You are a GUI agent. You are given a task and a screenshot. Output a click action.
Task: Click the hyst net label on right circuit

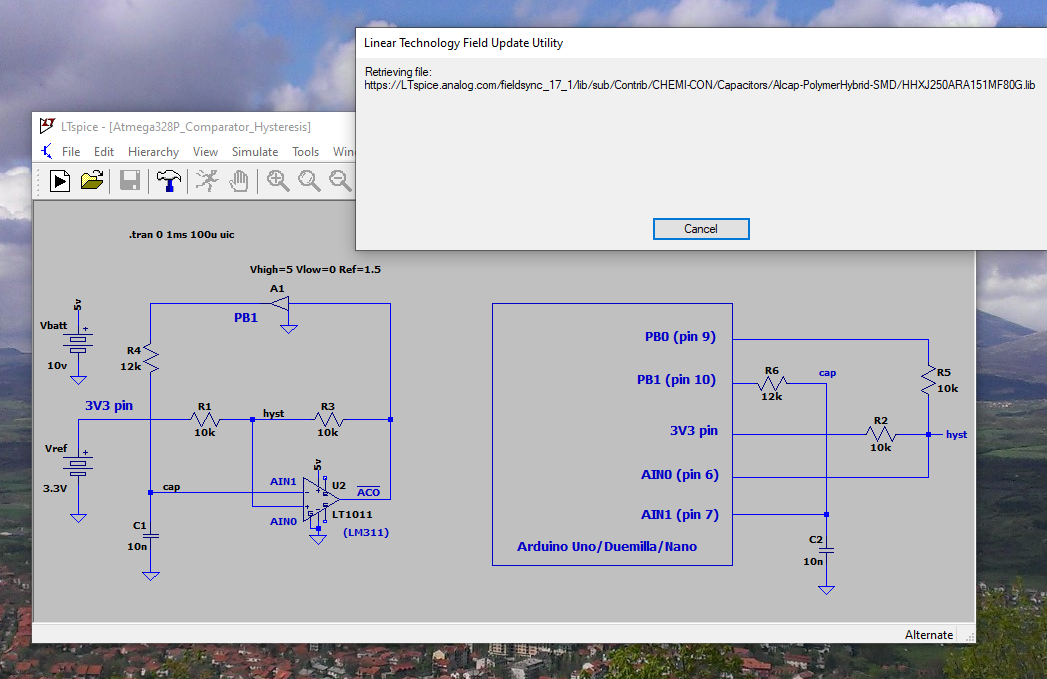tap(956, 435)
